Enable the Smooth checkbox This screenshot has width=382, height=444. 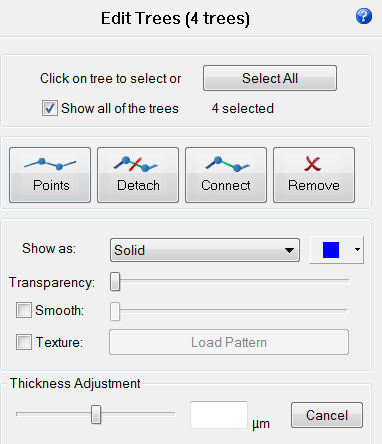coord(24,310)
